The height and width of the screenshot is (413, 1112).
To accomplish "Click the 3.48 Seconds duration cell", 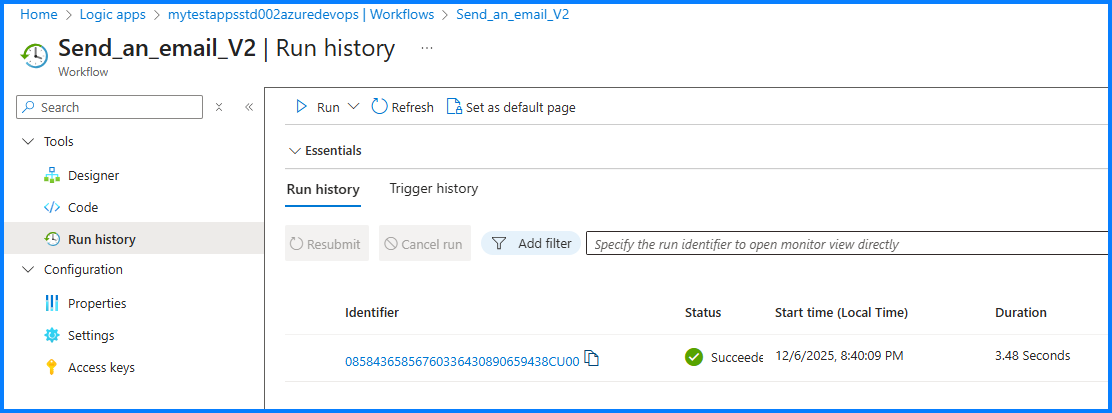I will point(1033,356).
